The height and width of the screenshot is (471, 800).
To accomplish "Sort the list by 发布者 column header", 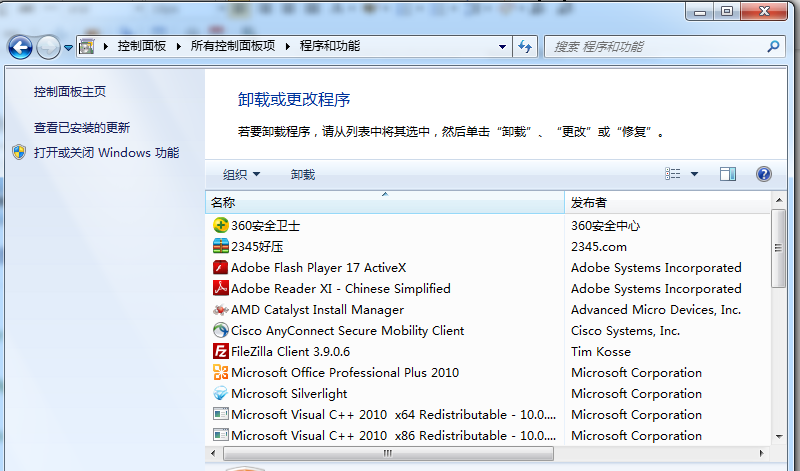I will (x=668, y=202).
